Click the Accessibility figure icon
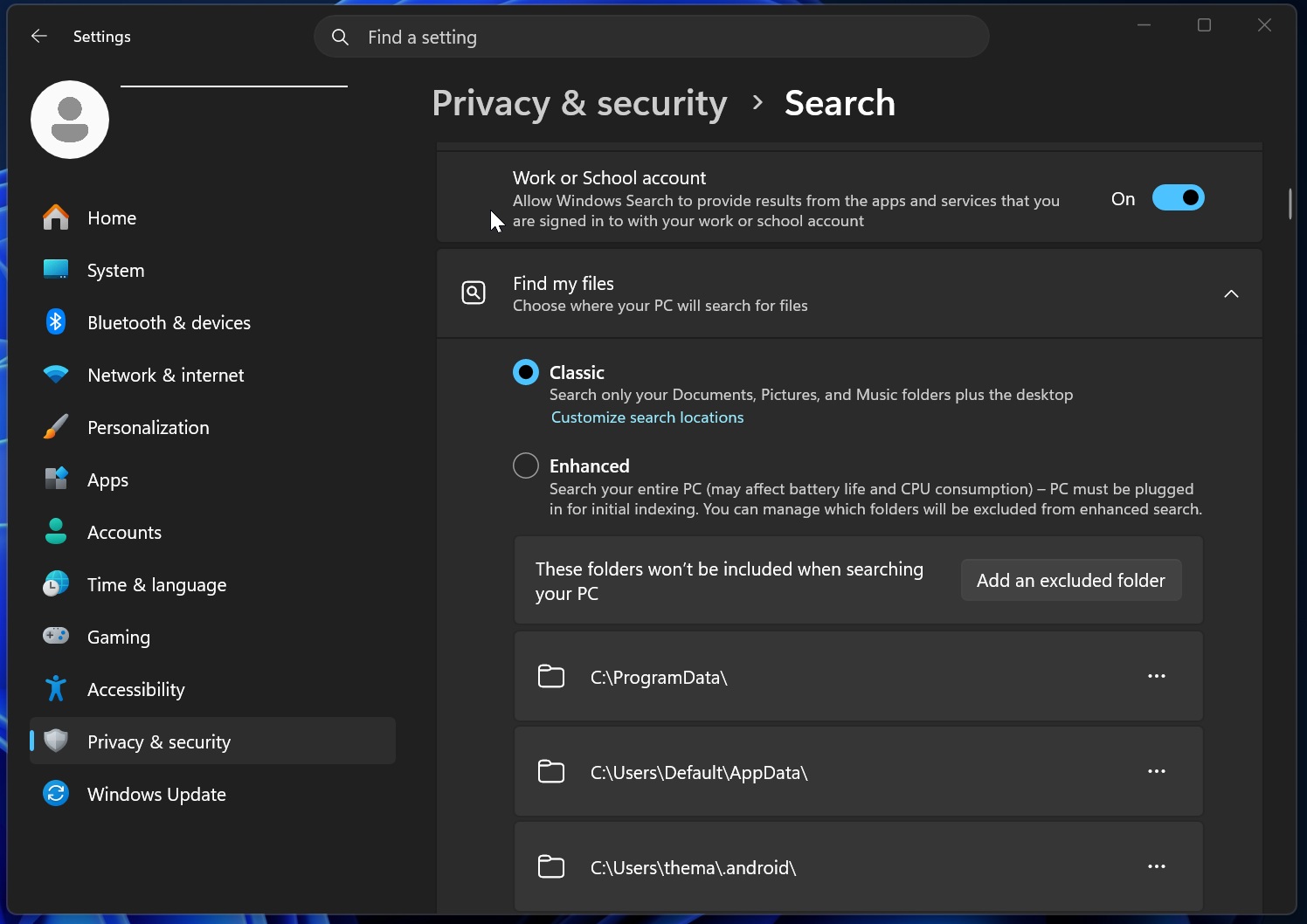Image resolution: width=1307 pixels, height=924 pixels. tap(56, 689)
